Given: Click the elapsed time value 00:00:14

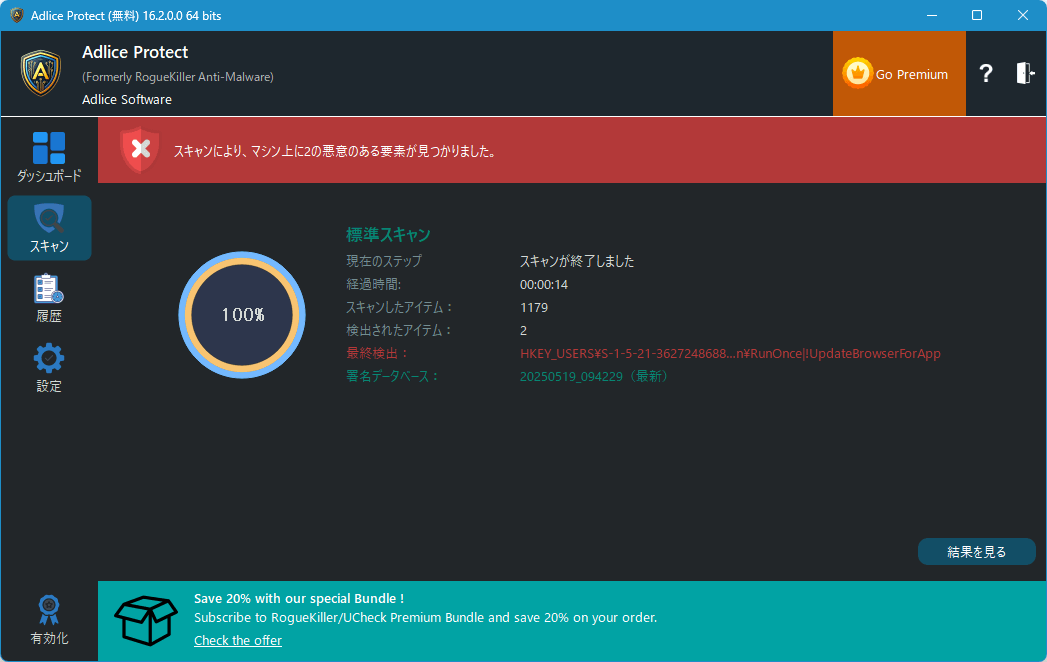Looking at the screenshot, I should click(x=544, y=285).
